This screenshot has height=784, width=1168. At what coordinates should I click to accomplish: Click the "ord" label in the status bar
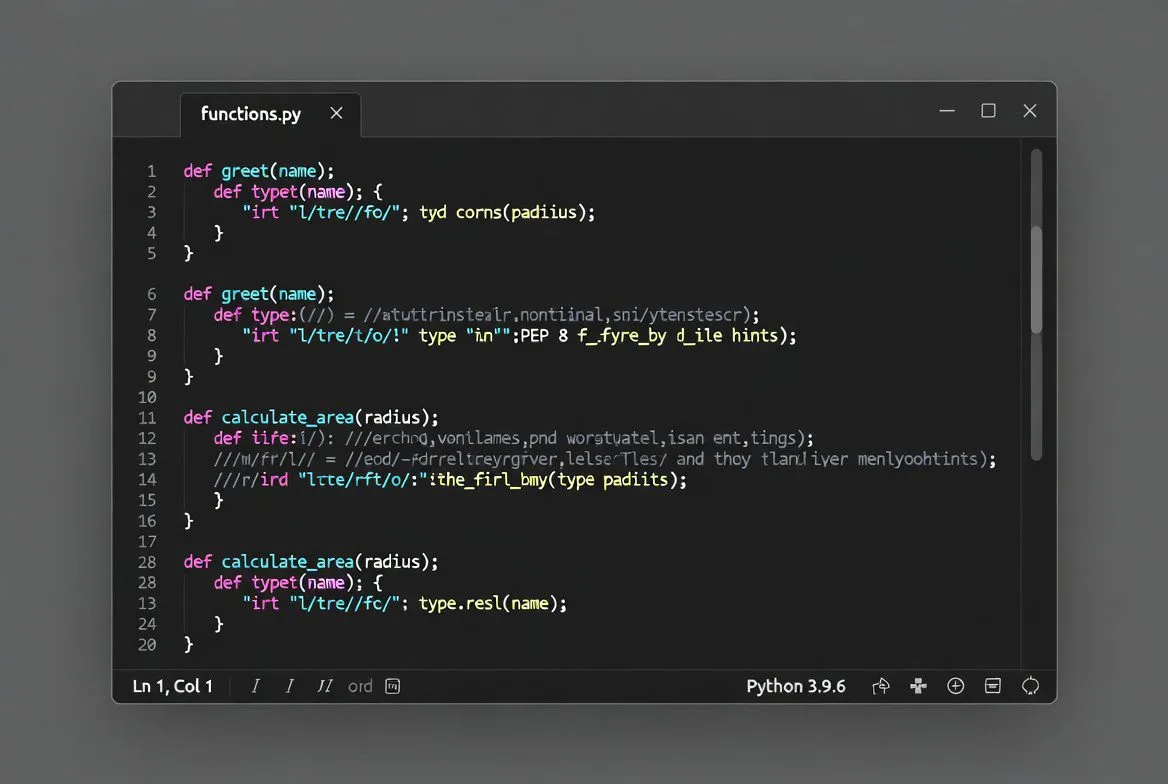360,686
